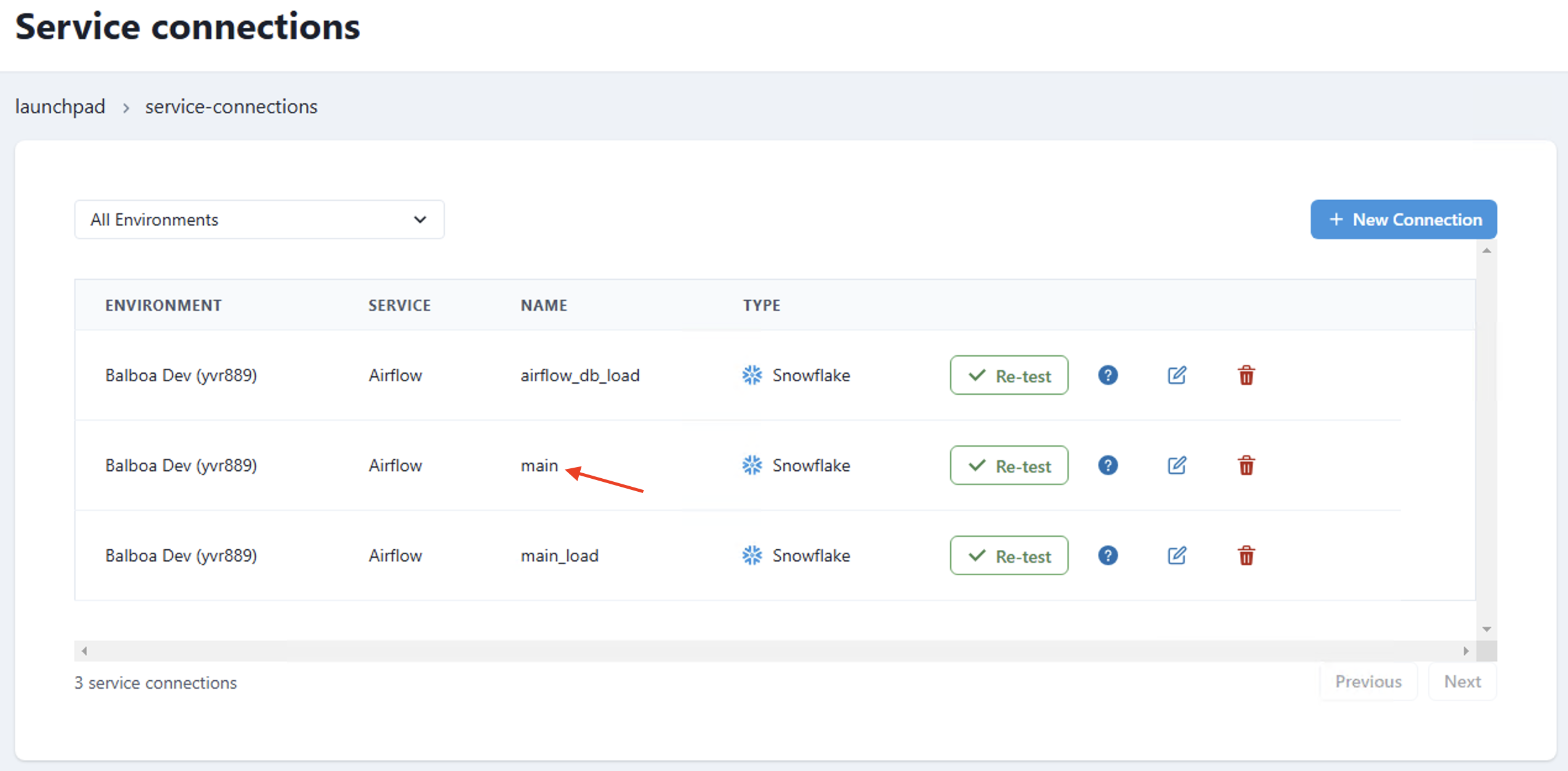Re-test the main connection
This screenshot has width=1568, height=771.
pyautogui.click(x=1009, y=465)
